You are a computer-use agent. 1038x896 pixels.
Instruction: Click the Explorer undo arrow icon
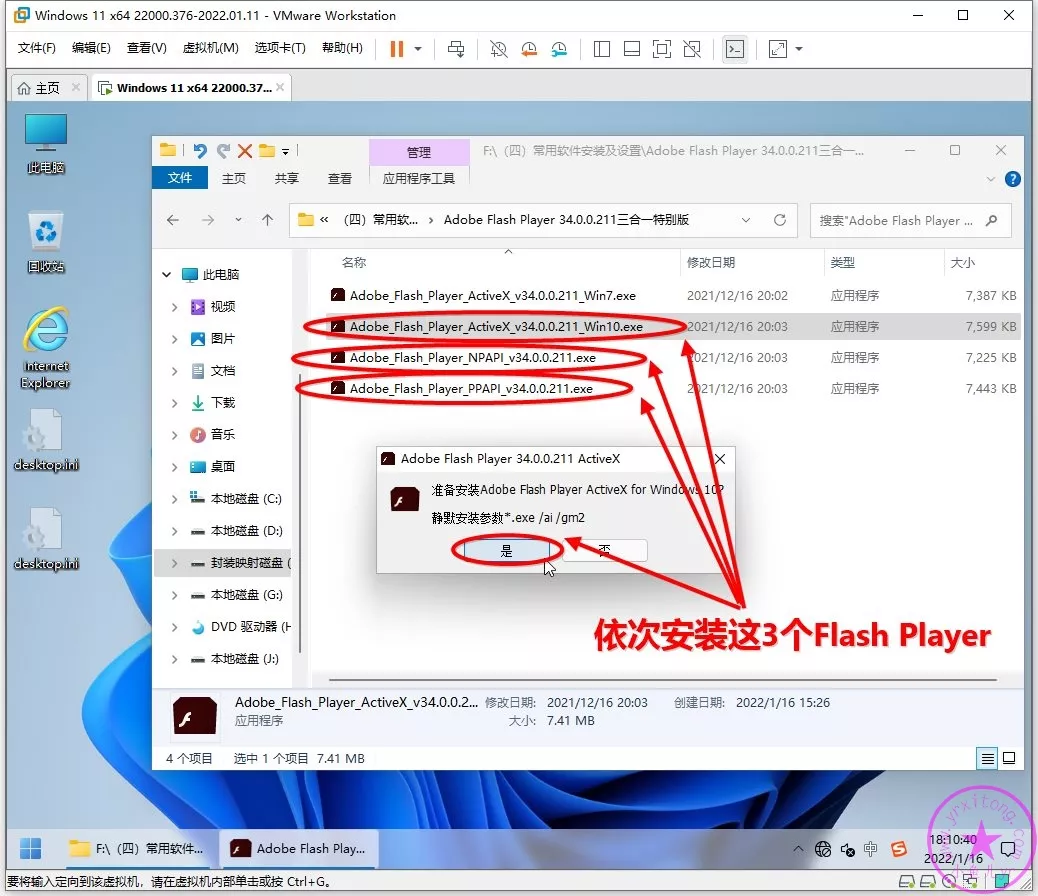tap(200, 151)
